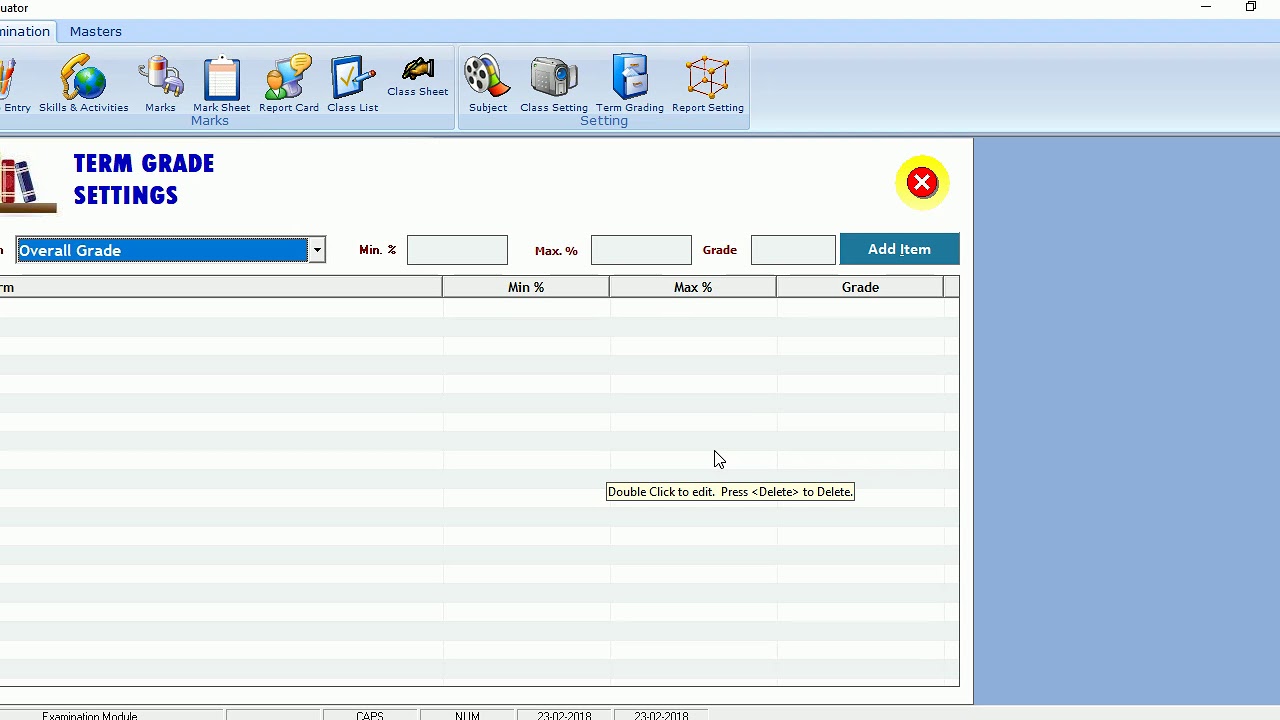This screenshot has width=1280, height=720.
Task: Open the Class Setting icon
Action: (554, 84)
